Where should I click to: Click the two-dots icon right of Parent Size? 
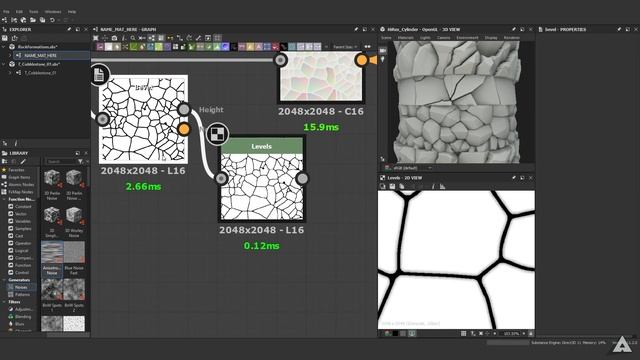(x=367, y=47)
